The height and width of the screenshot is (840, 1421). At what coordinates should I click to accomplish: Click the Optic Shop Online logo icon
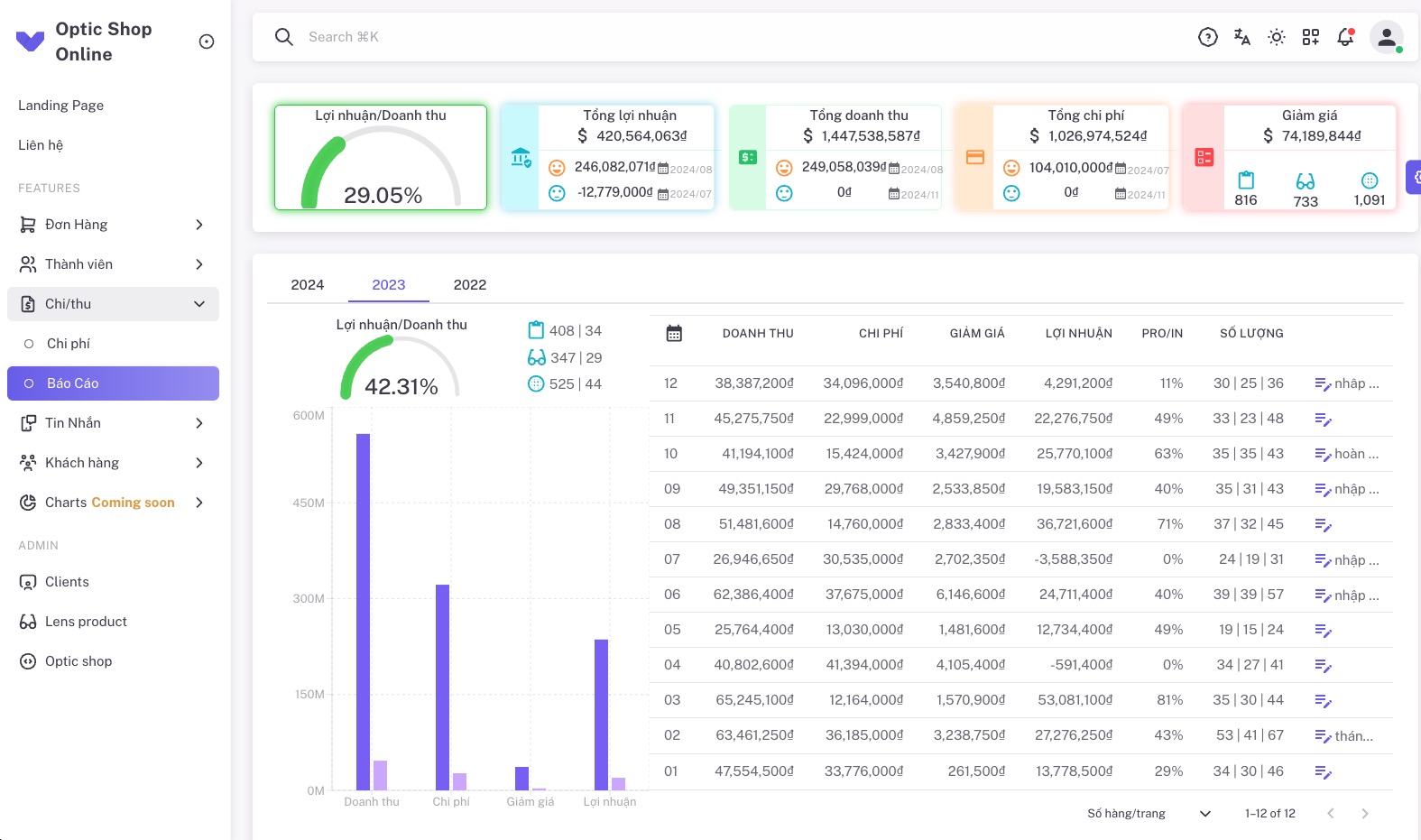31,42
